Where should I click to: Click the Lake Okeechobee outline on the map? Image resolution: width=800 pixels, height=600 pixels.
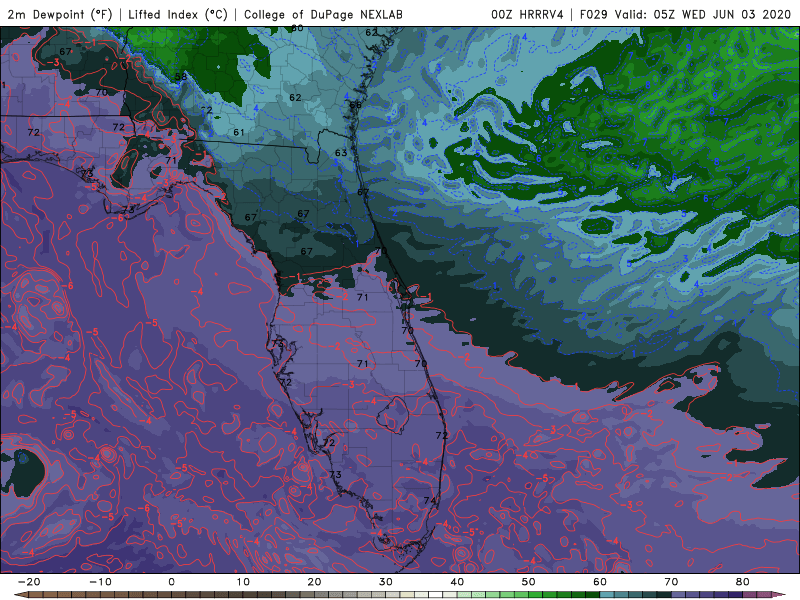[x=392, y=415]
